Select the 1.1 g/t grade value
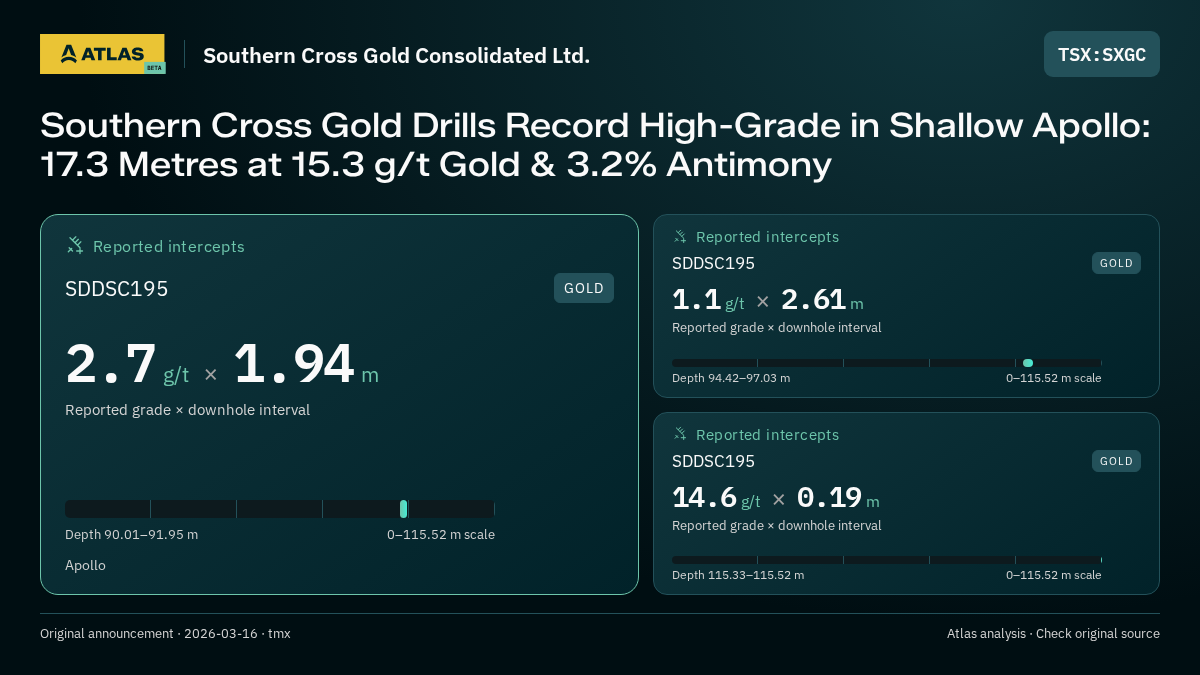This screenshot has width=1200, height=675. click(708, 300)
